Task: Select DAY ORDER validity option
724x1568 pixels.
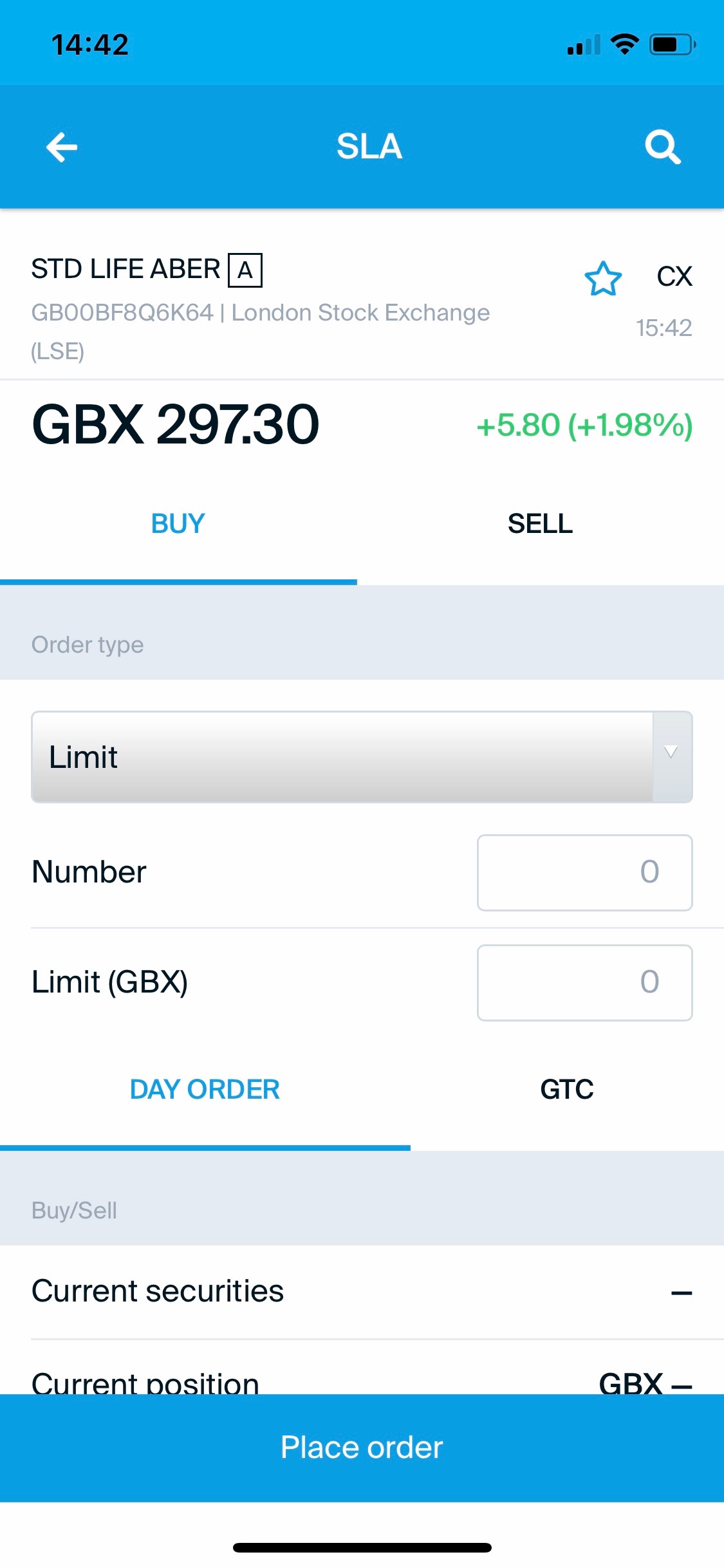Action: pos(205,1090)
